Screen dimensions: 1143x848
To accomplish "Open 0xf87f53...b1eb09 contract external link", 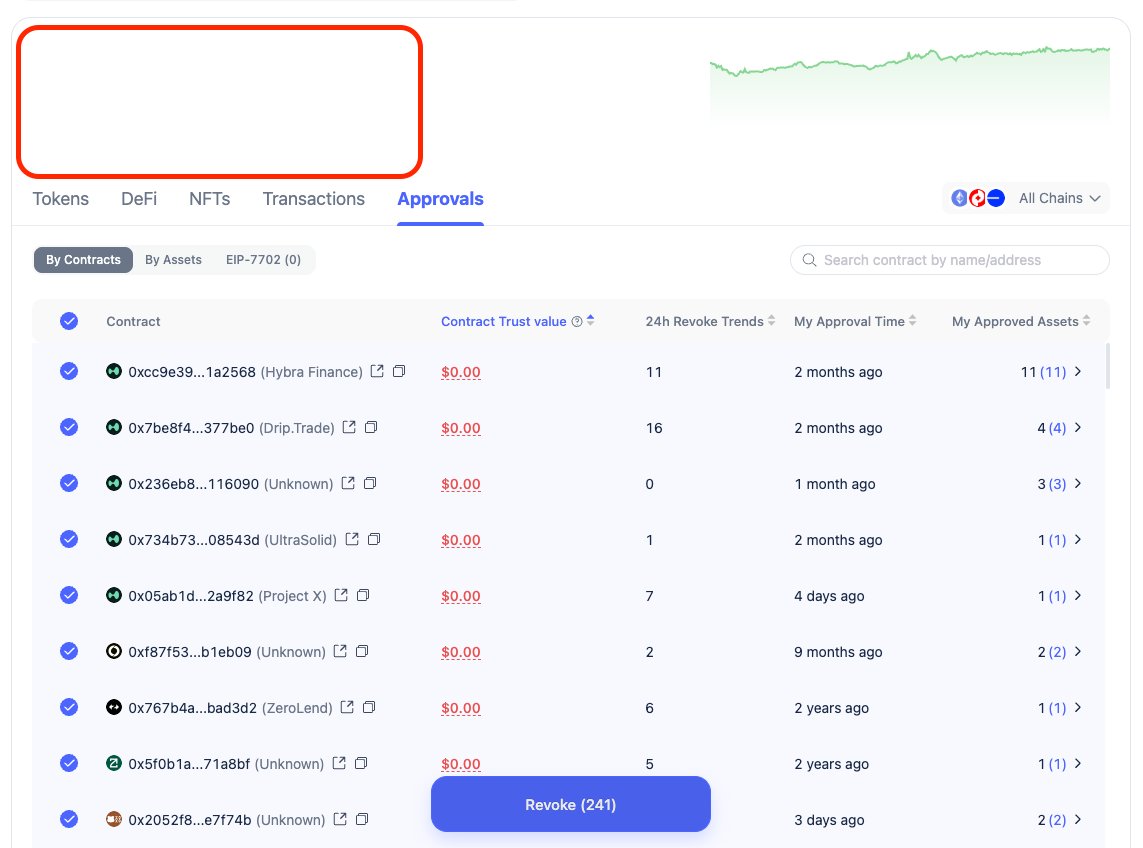I will click(340, 651).
